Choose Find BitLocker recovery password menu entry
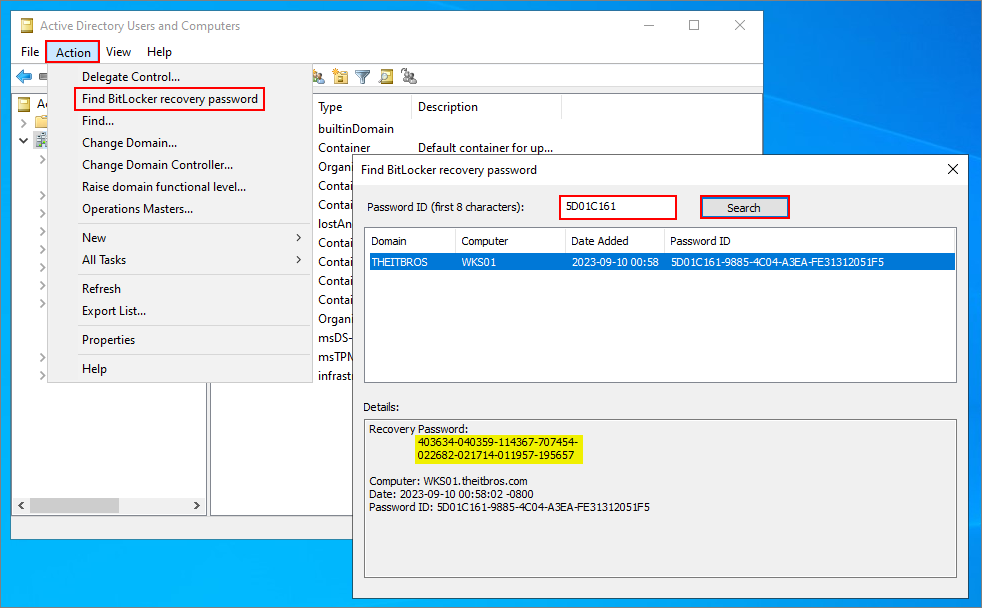 (170, 99)
